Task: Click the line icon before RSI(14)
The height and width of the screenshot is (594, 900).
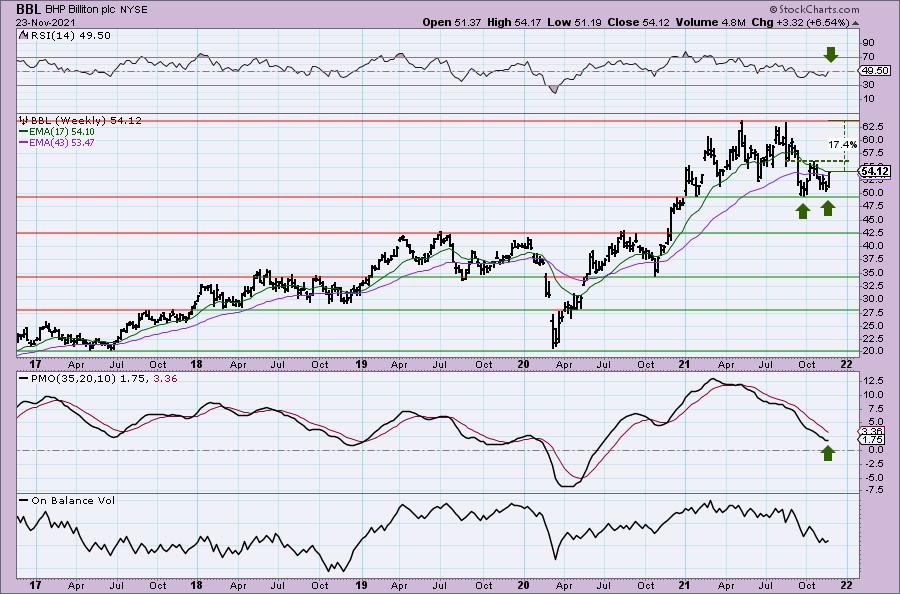Action: [x=23, y=35]
